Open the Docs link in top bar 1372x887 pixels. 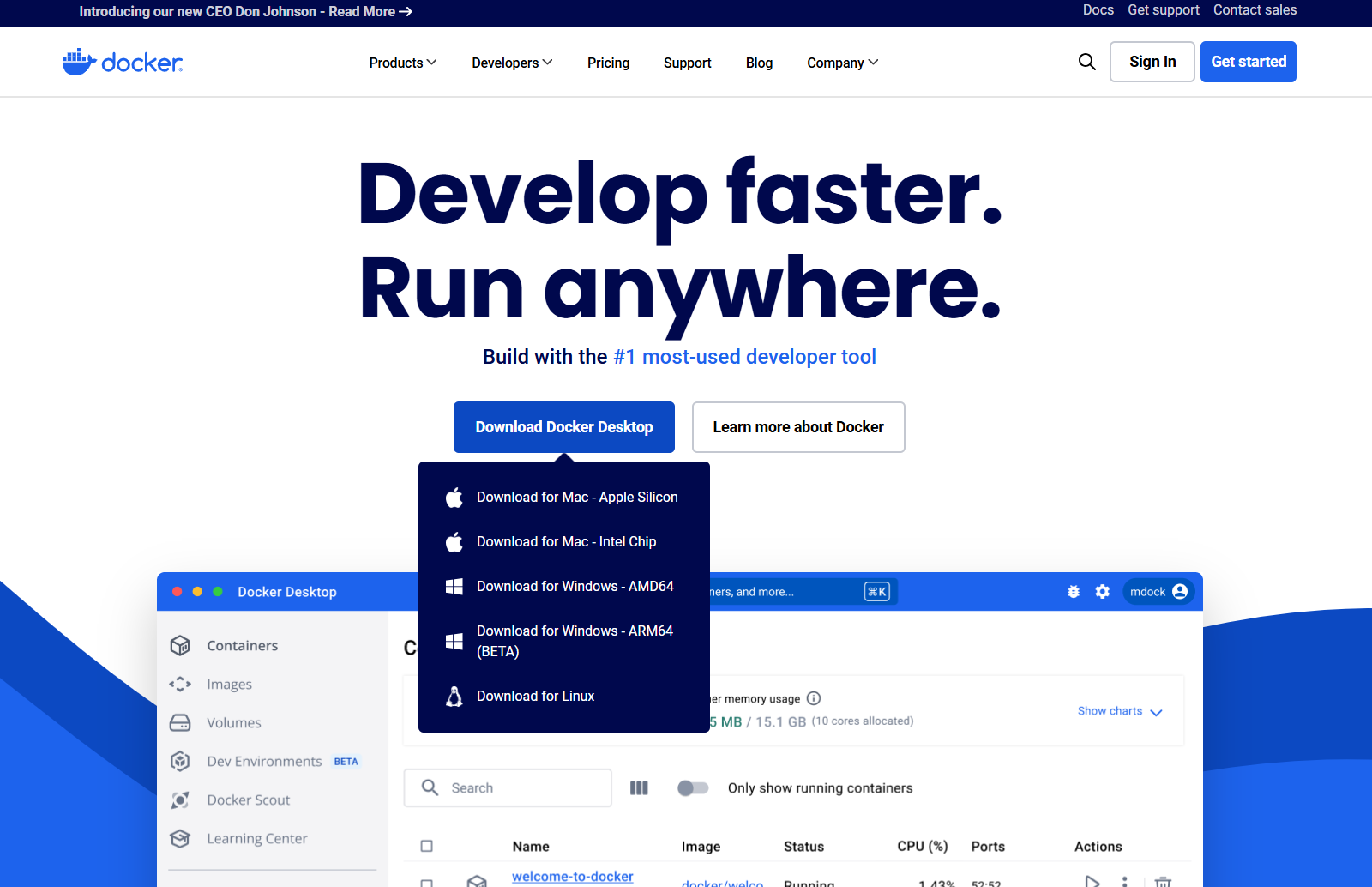1098,10
